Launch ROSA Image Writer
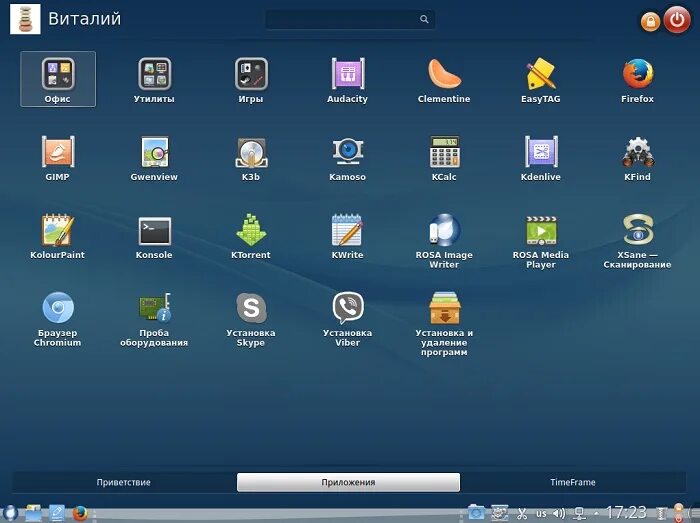The width and height of the screenshot is (700, 523). click(x=444, y=240)
